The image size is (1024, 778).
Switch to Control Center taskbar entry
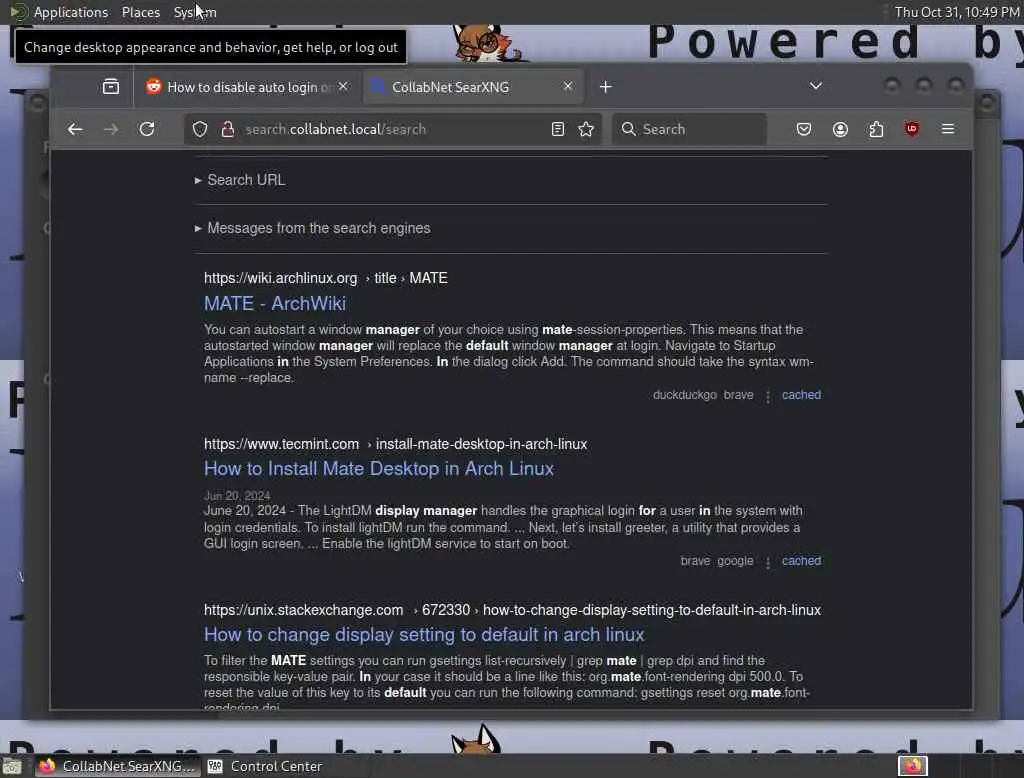coord(265,766)
